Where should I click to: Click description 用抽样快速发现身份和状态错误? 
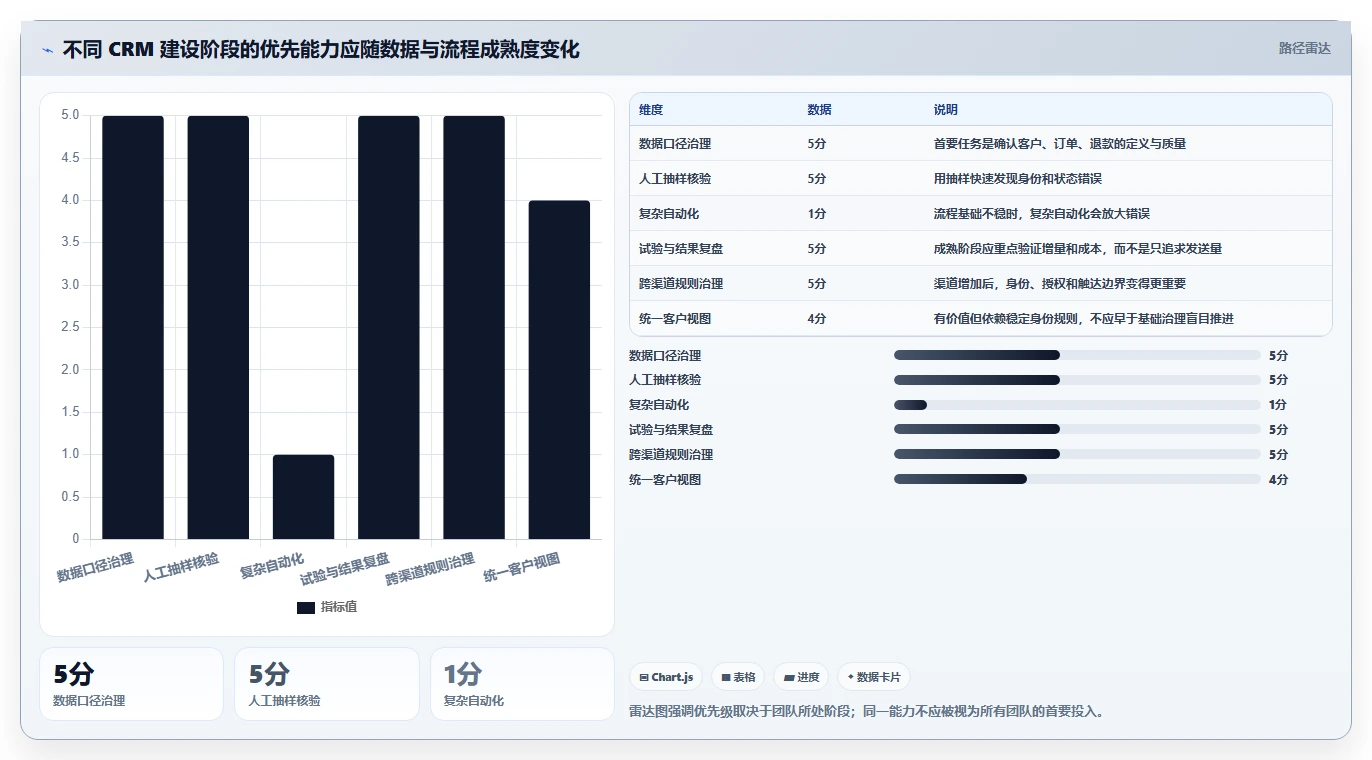pyautogui.click(x=1018, y=179)
